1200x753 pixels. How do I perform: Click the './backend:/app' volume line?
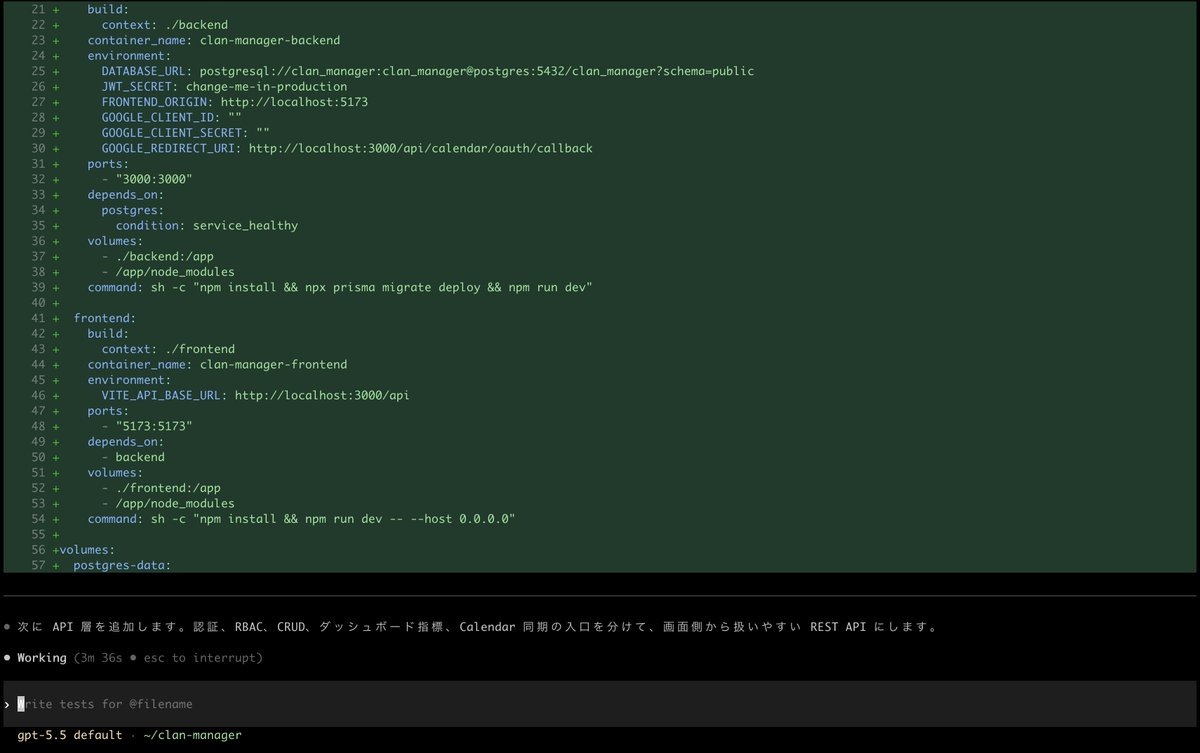[157, 256]
